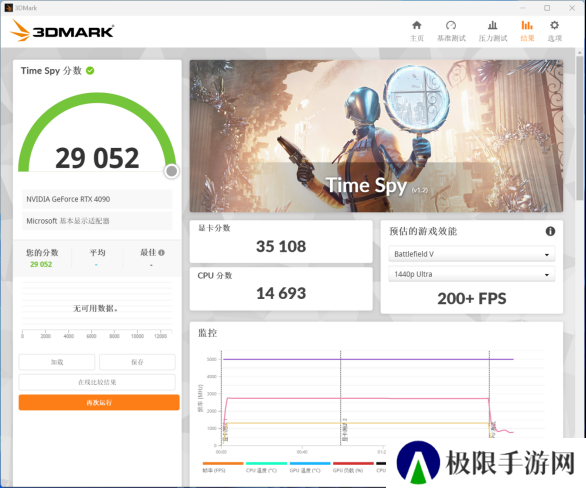
Task: Click the green validation check next to Time Spy score
Action: click(x=90, y=71)
